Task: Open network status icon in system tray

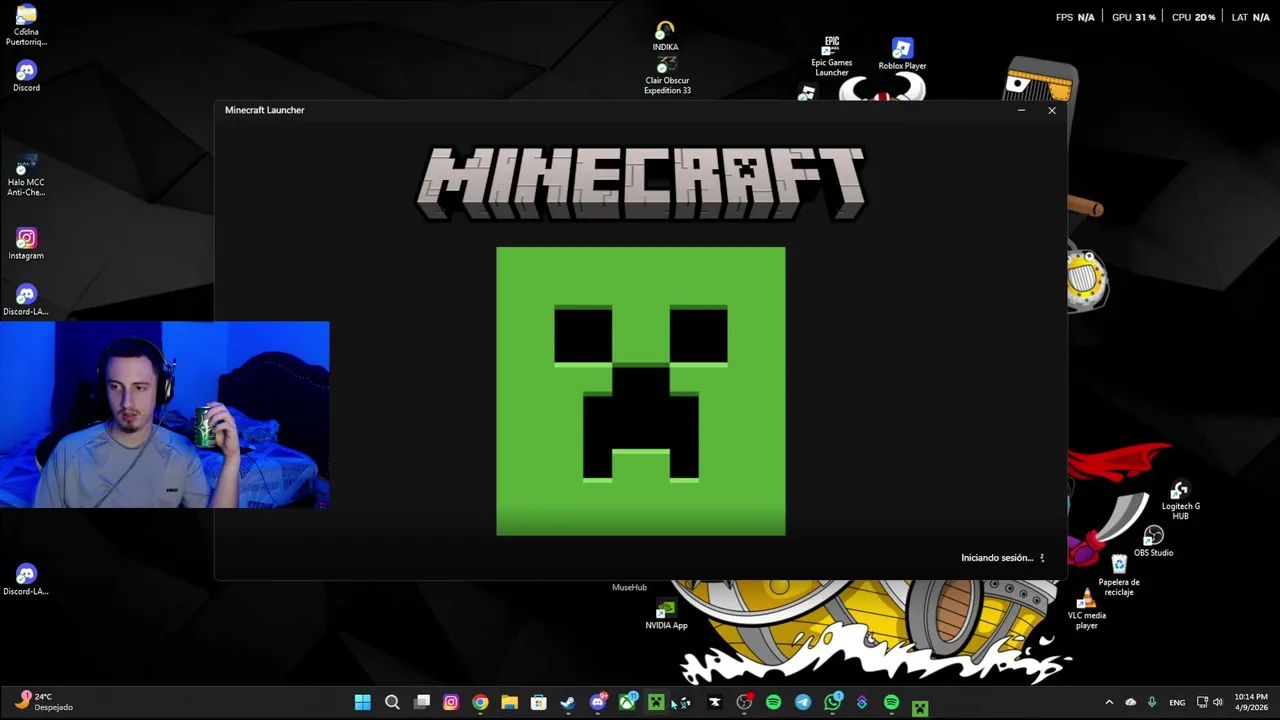Action: [1202, 702]
